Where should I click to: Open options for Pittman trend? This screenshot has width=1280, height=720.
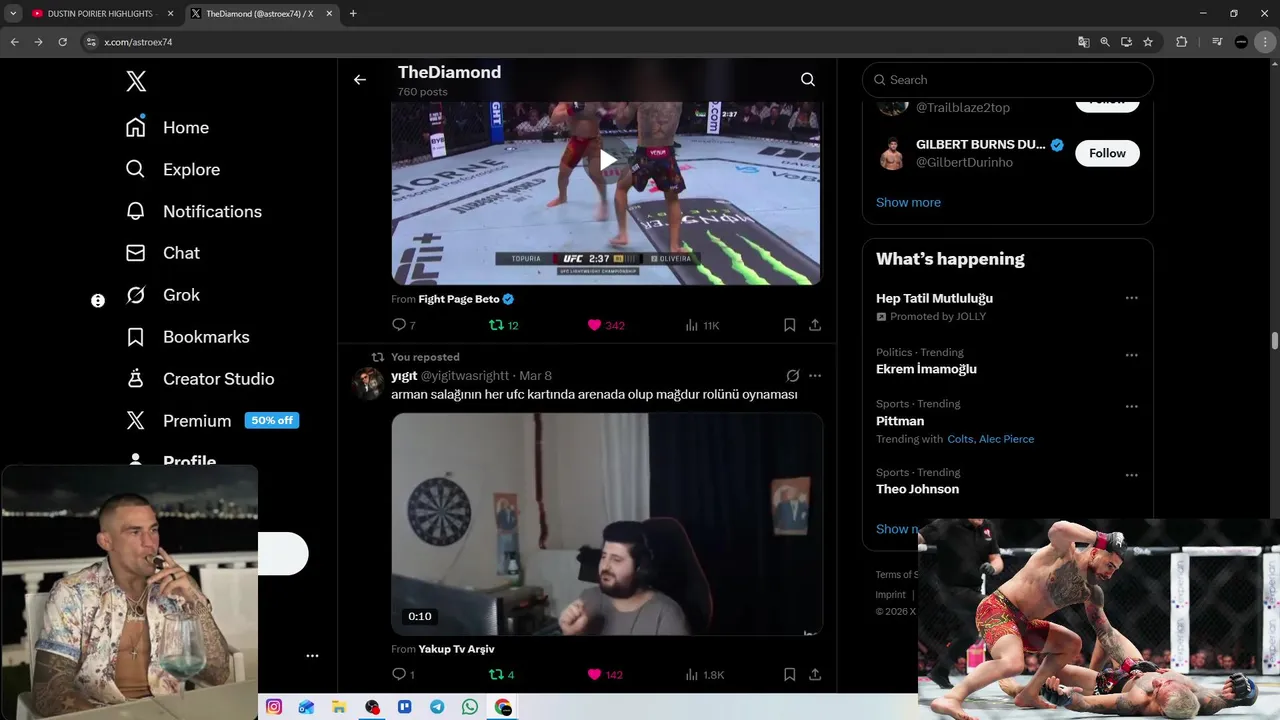[x=1131, y=407]
